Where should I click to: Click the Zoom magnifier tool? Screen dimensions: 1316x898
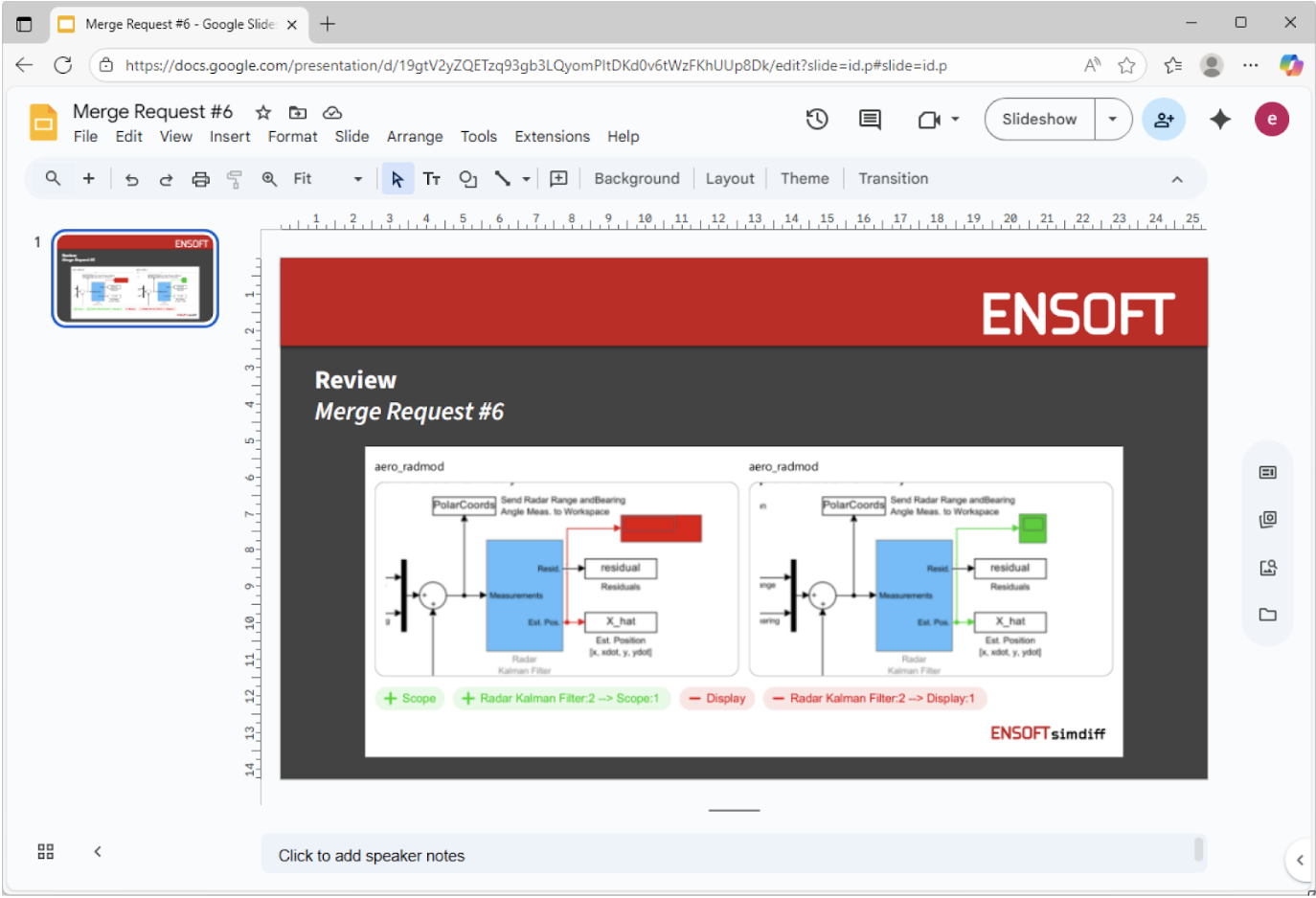click(x=270, y=179)
